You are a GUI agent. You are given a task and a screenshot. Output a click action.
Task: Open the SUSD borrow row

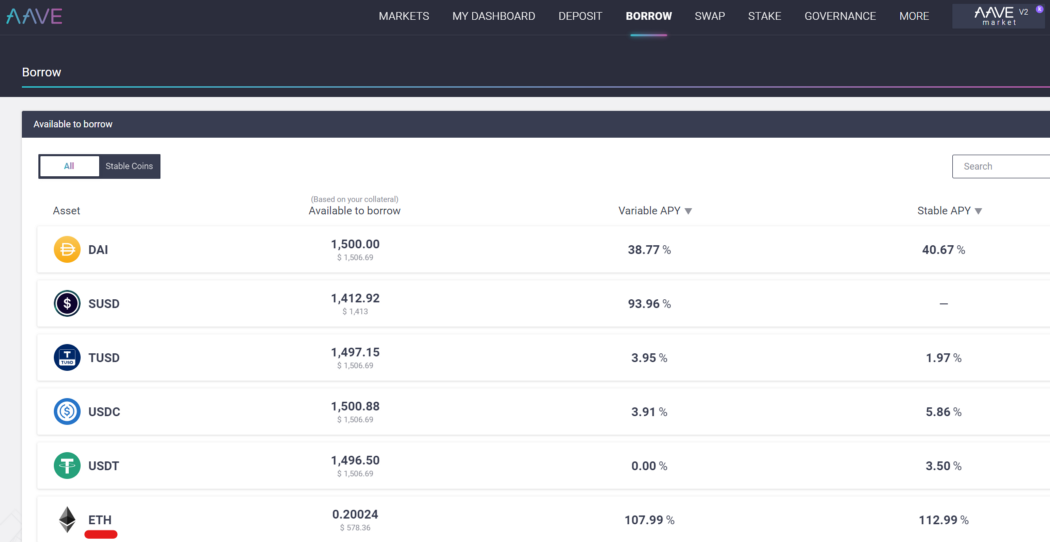(543, 303)
